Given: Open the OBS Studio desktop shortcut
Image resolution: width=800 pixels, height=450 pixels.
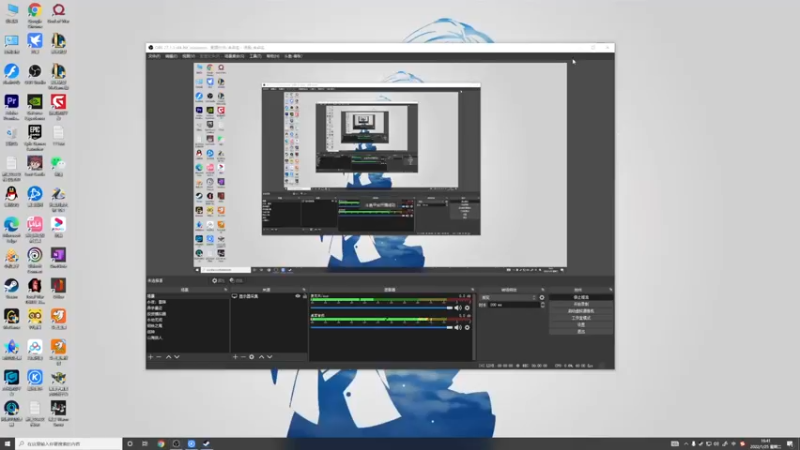Looking at the screenshot, I should click(x=35, y=74).
